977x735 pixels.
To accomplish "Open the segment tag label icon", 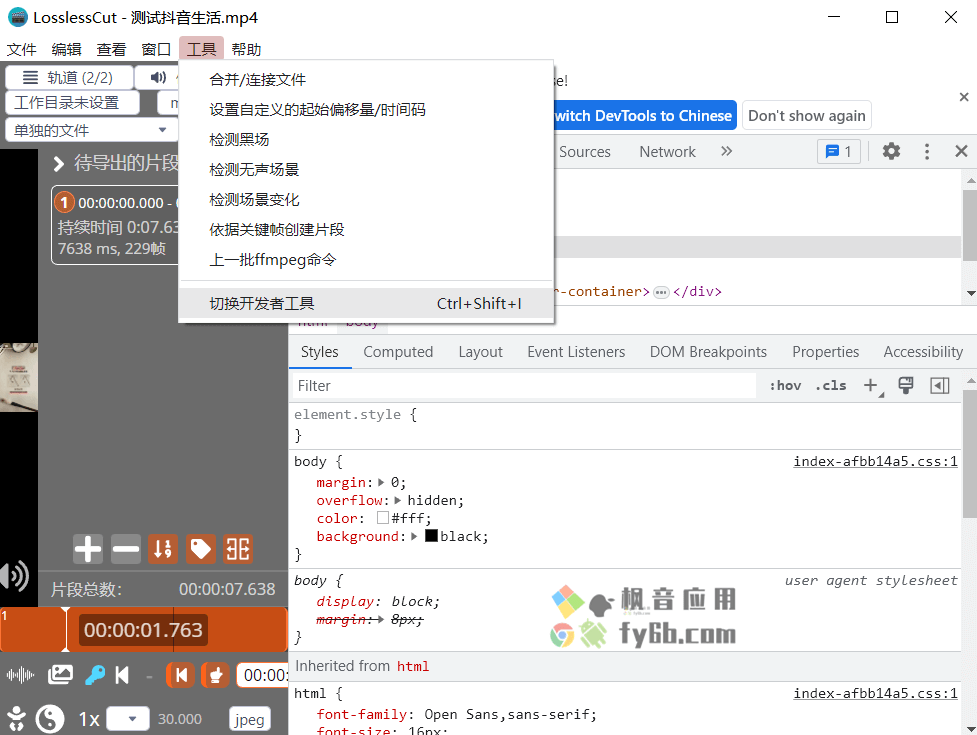I will (201, 549).
